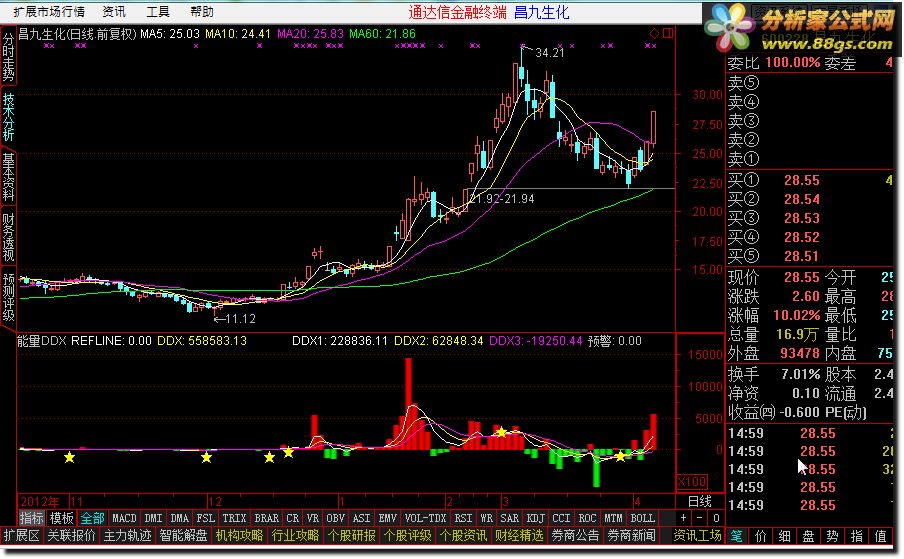Apply the VR indicator
The height and width of the screenshot is (559, 904).
pos(312,518)
